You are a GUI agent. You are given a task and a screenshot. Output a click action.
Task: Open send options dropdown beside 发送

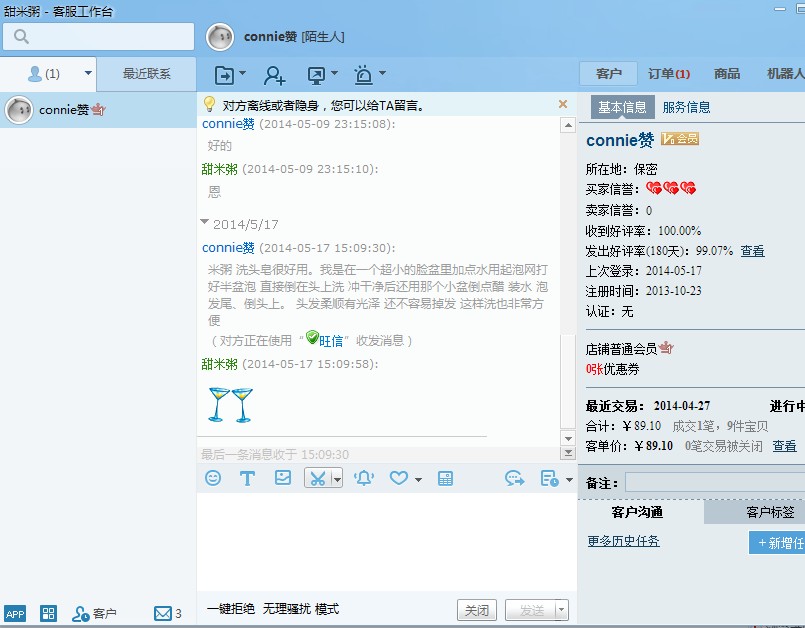click(562, 610)
